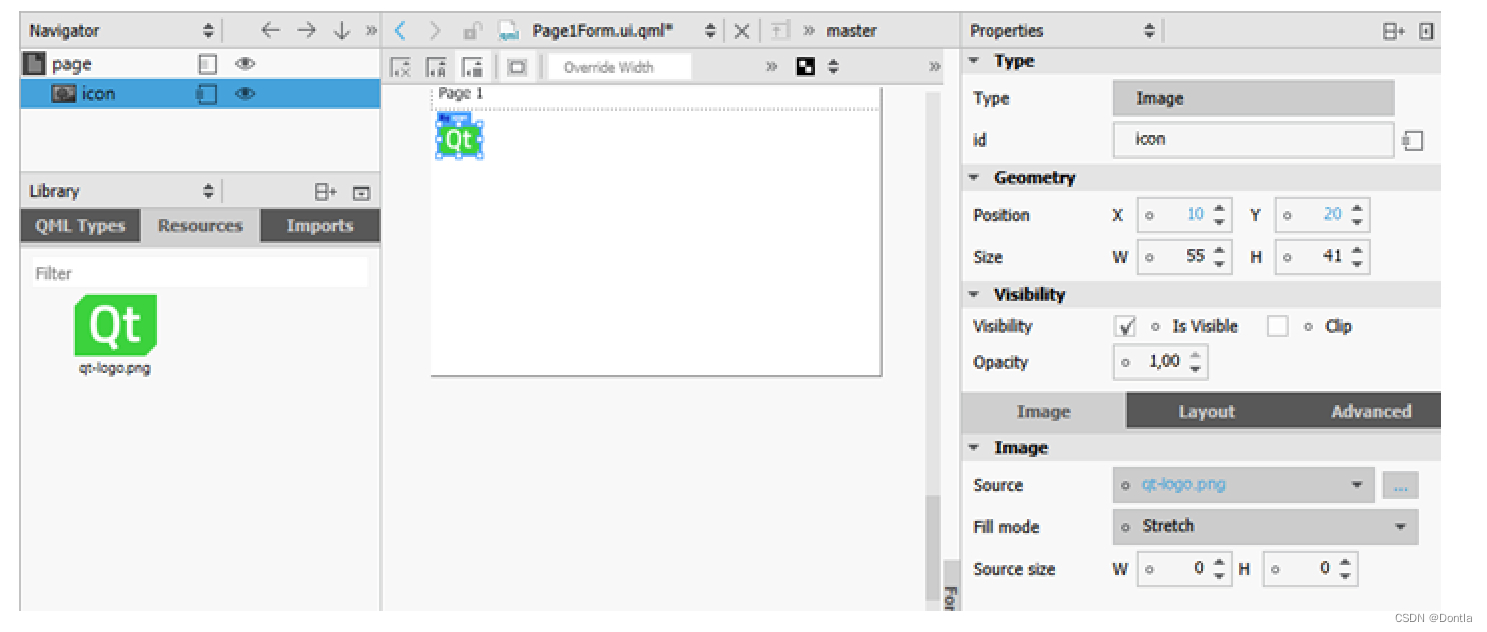The width and height of the screenshot is (1487, 632).
Task: Click the browse button beside Source
Action: coord(1400,486)
